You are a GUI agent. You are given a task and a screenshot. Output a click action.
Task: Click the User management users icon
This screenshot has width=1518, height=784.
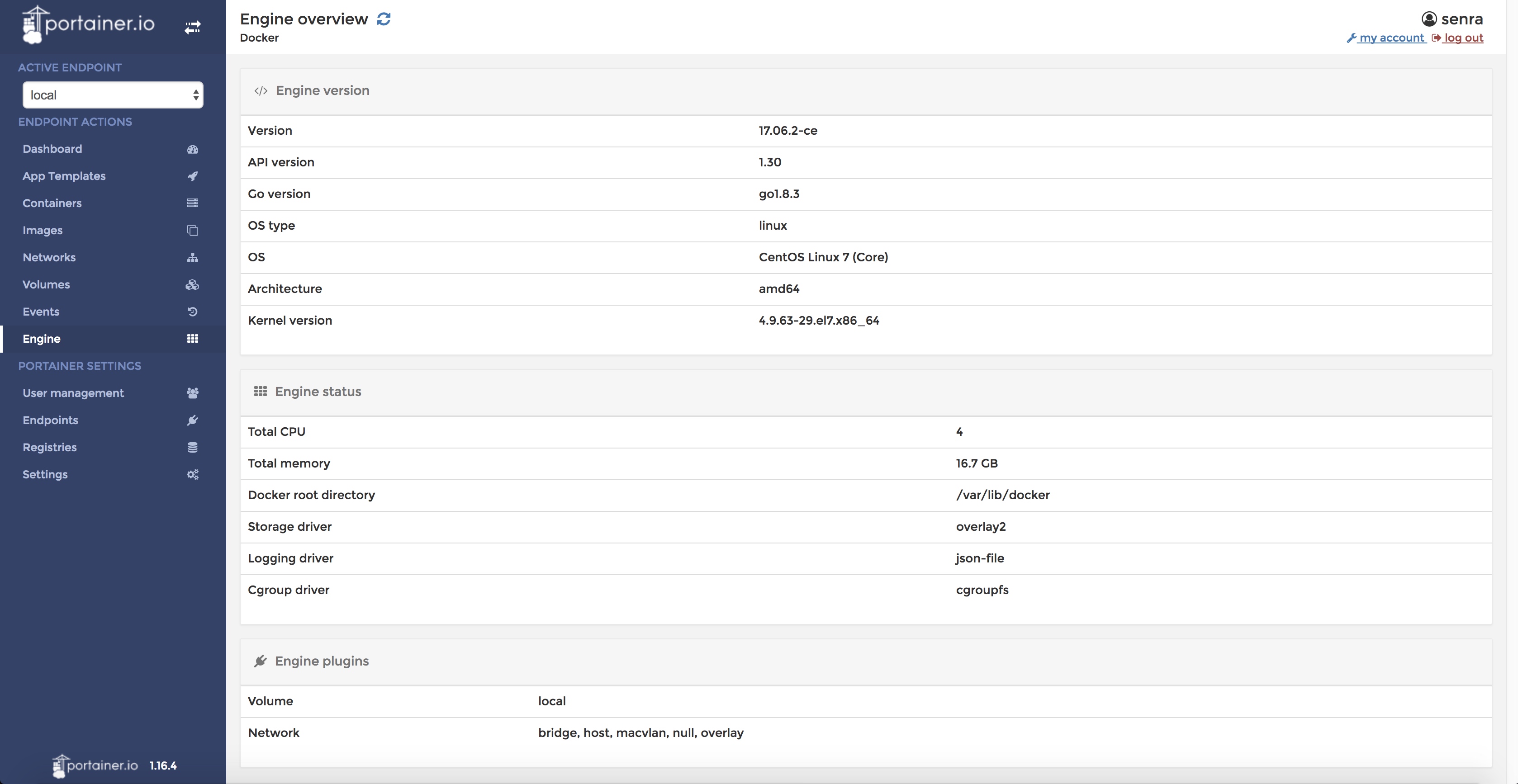click(x=192, y=393)
